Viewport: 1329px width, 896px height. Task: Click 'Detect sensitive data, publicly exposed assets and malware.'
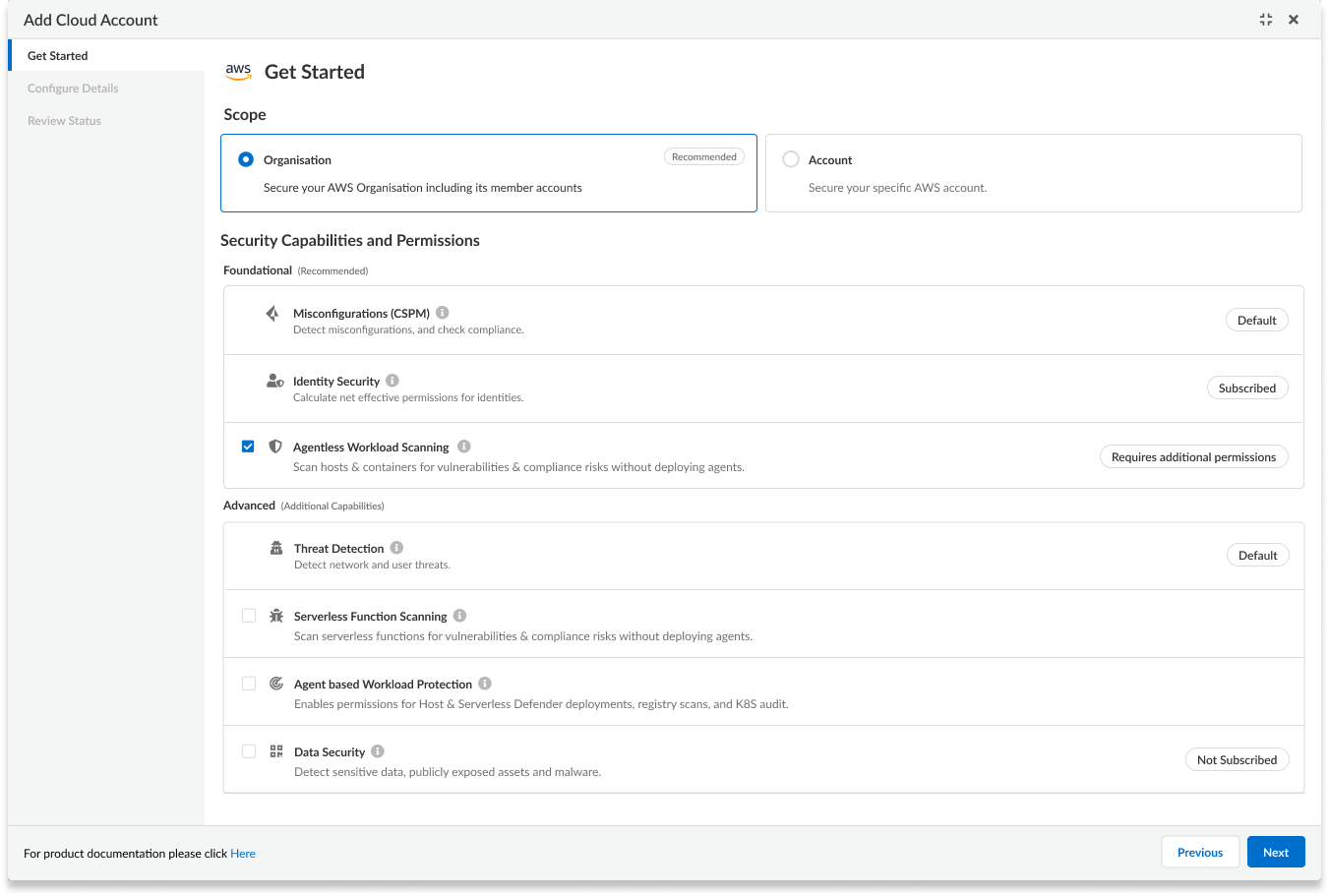pyautogui.click(x=448, y=772)
